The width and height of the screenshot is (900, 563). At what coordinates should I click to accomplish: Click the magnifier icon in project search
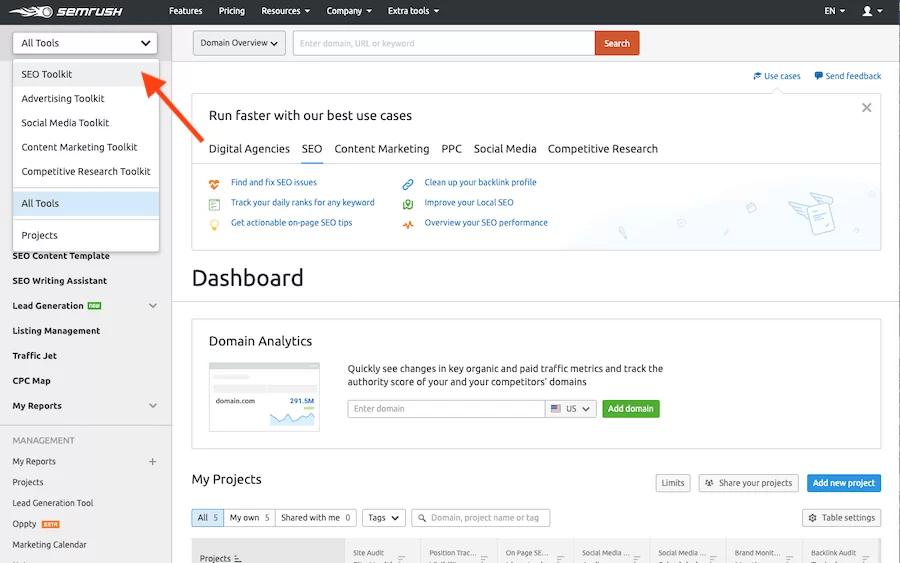pos(422,518)
